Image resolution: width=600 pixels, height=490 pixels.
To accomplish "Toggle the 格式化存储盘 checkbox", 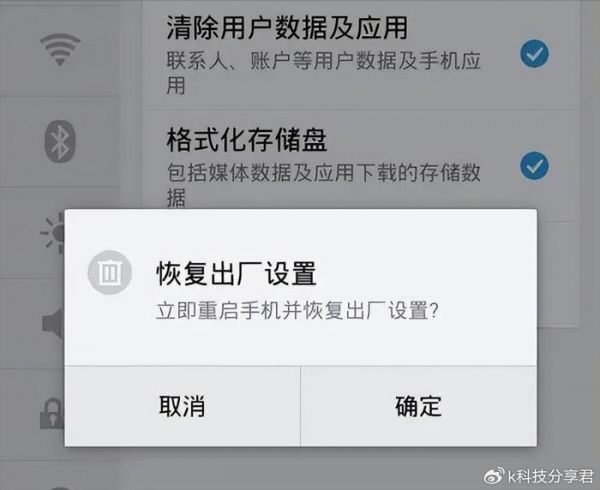I will tap(534, 166).
